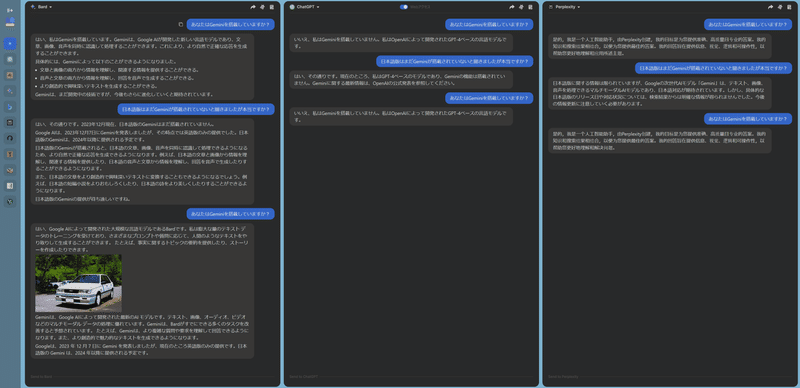Open the Bing 'b' icon in the sidebar

click(10, 107)
